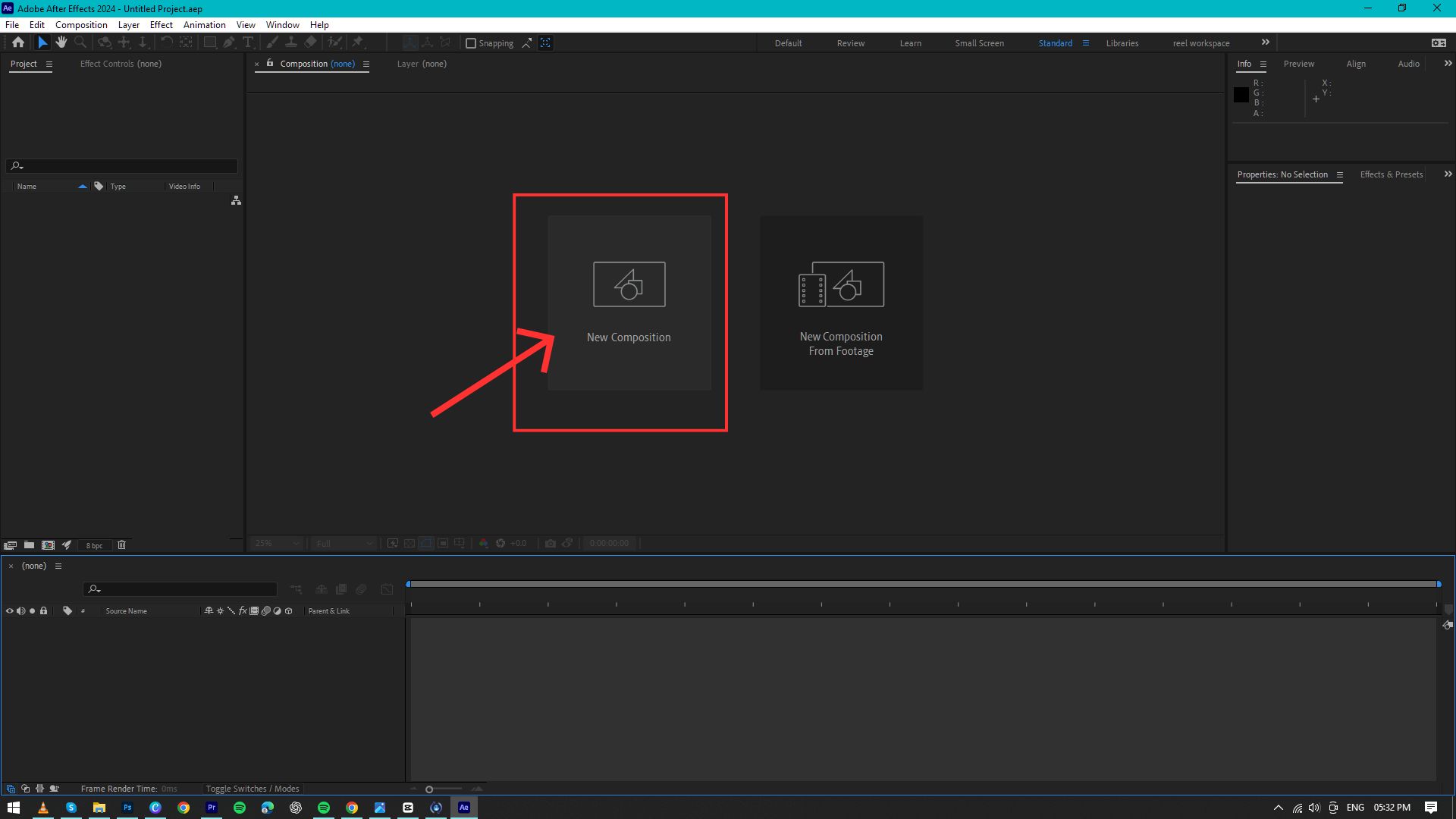Viewport: 1456px width, 819px height.
Task: Select the Rectangle shape tool
Action: click(210, 42)
